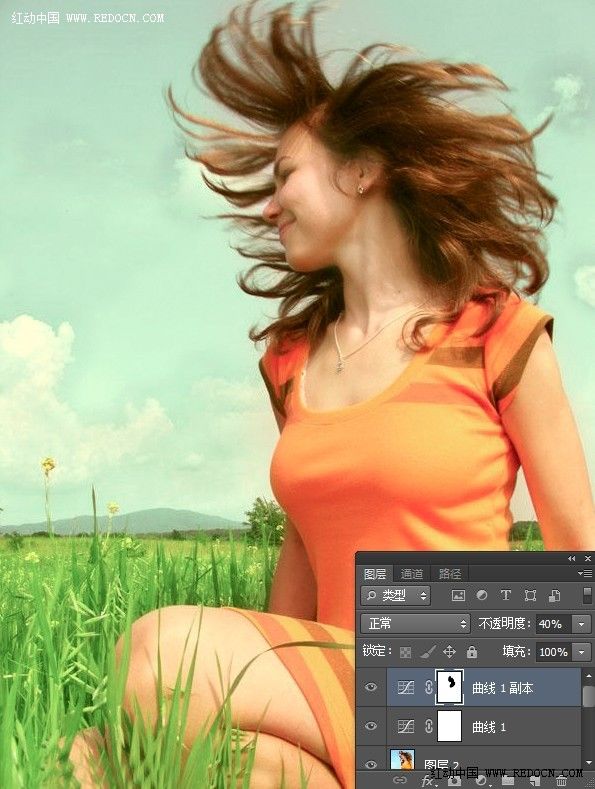
Task: Open the layers panel flyout menu
Action: [x=584, y=573]
